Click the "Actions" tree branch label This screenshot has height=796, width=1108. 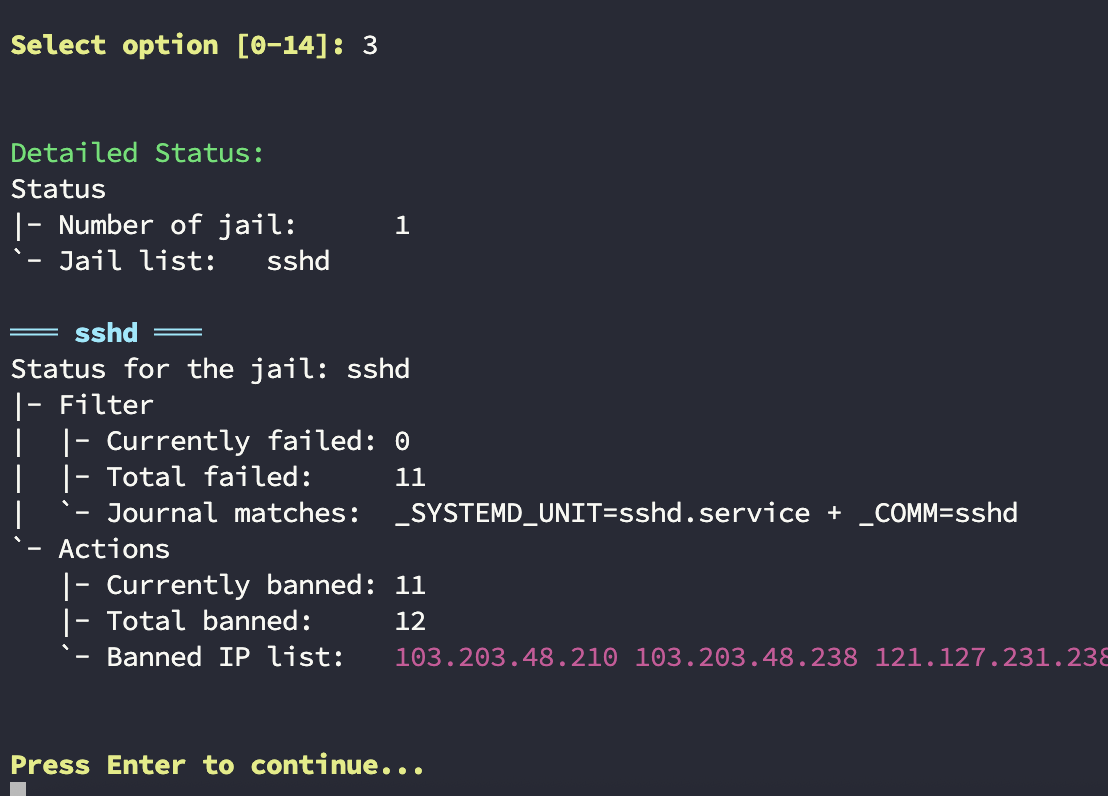tap(114, 549)
